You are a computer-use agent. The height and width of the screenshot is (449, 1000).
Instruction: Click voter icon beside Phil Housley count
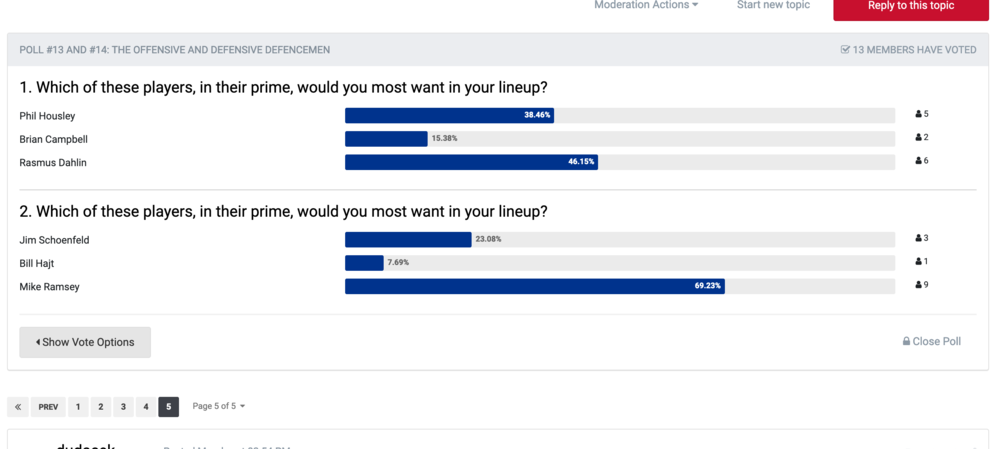tap(918, 114)
